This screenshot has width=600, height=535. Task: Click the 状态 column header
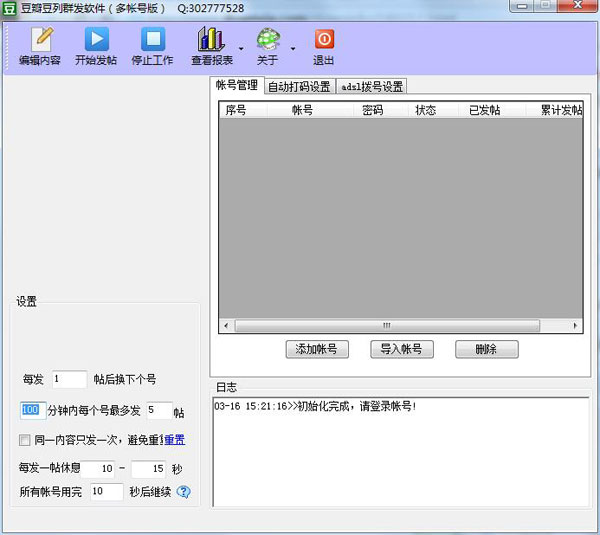coord(432,110)
